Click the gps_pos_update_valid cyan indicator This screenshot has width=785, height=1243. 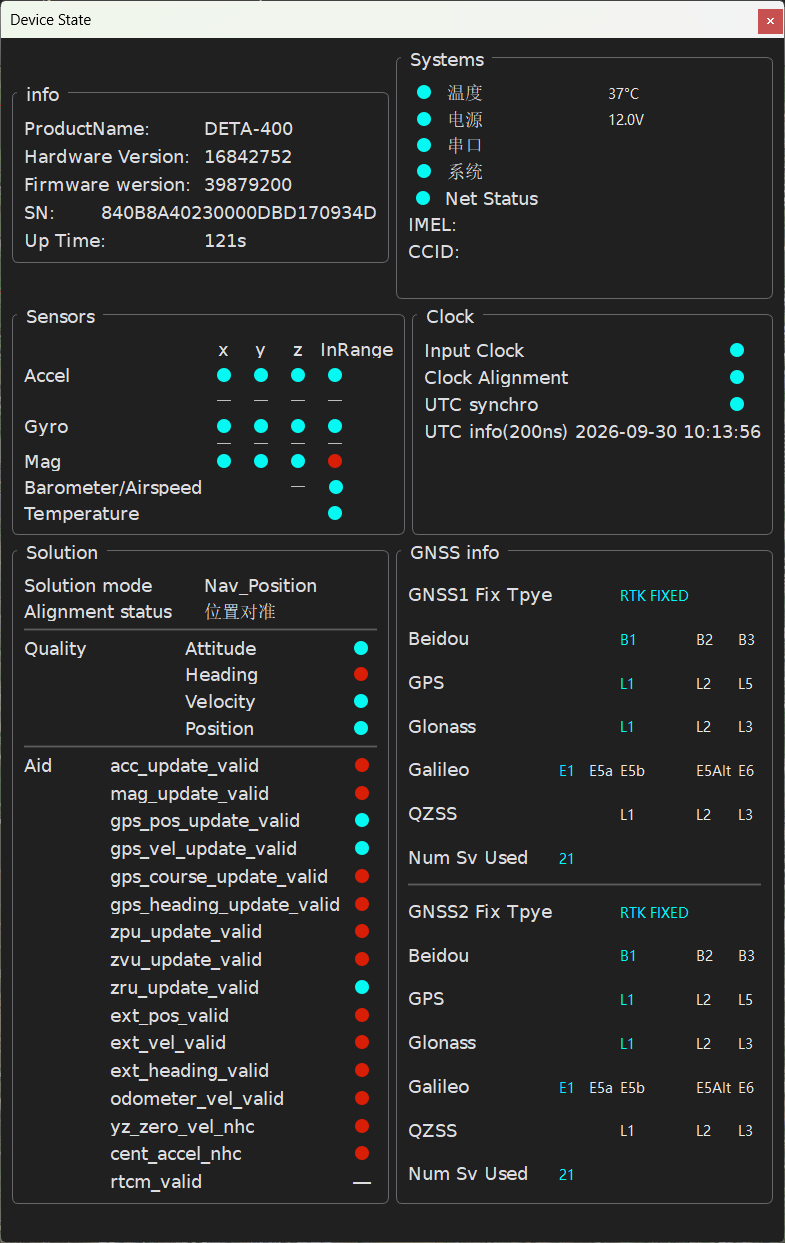click(x=362, y=820)
